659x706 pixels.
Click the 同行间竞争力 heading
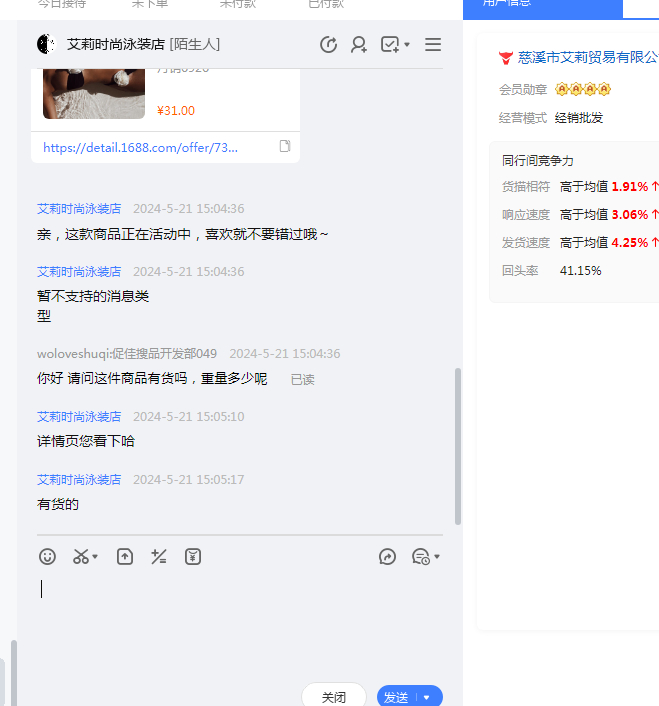click(538, 161)
